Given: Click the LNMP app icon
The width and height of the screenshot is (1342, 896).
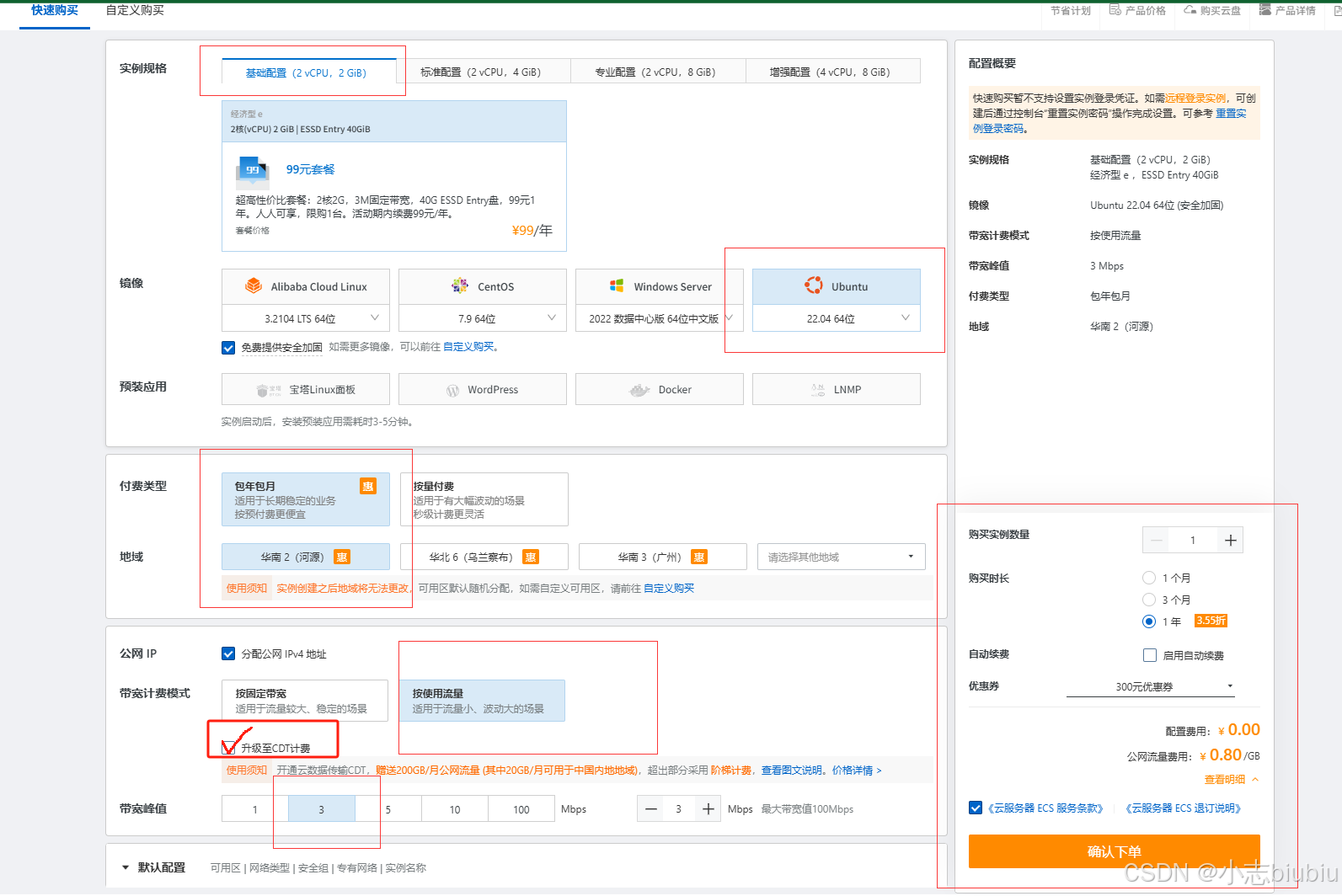Looking at the screenshot, I should pyautogui.click(x=818, y=390).
